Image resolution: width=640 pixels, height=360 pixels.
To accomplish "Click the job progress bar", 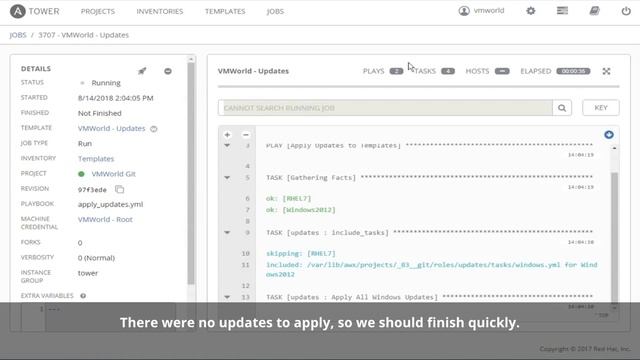I will pyautogui.click(x=418, y=86).
